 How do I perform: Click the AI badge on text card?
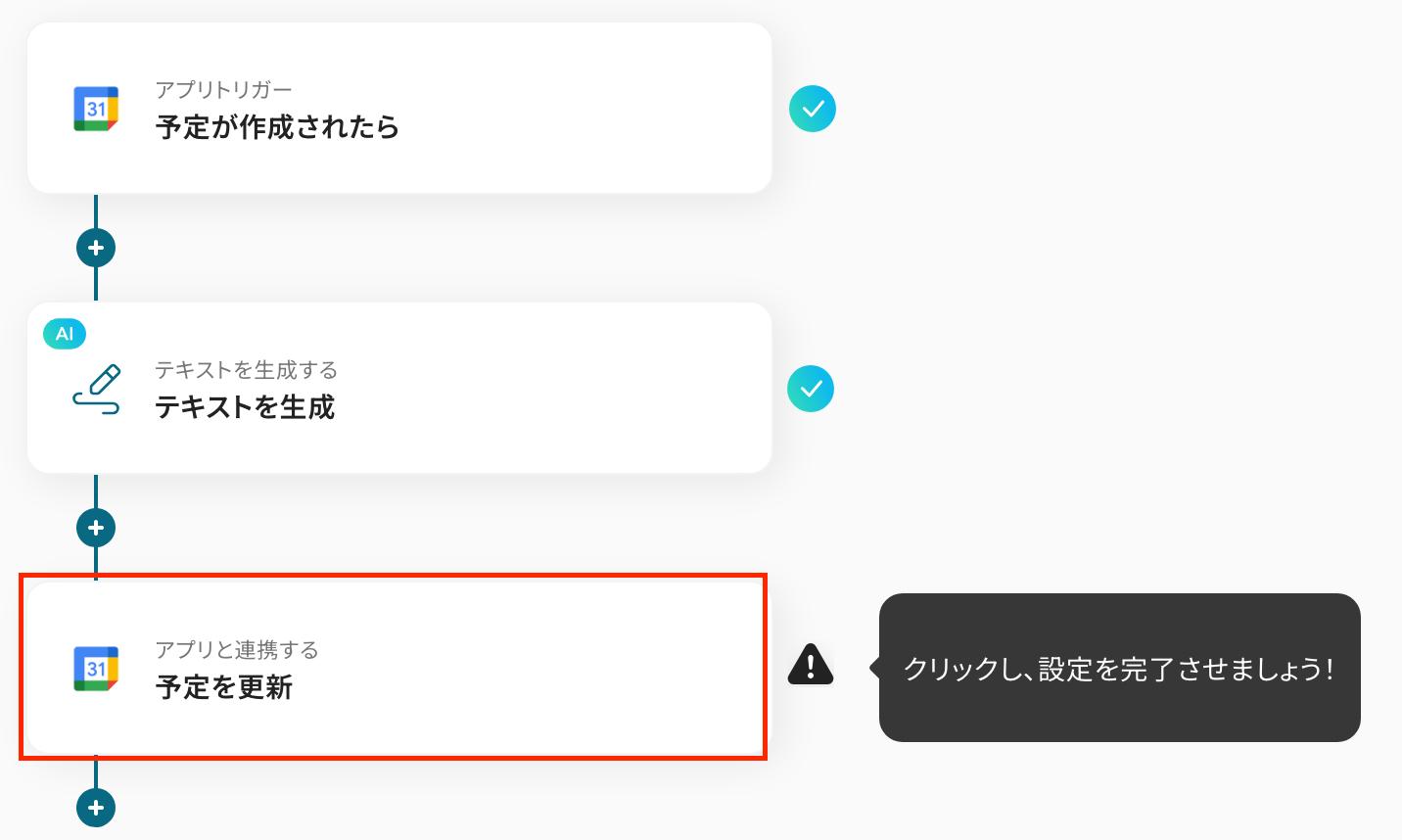point(65,334)
